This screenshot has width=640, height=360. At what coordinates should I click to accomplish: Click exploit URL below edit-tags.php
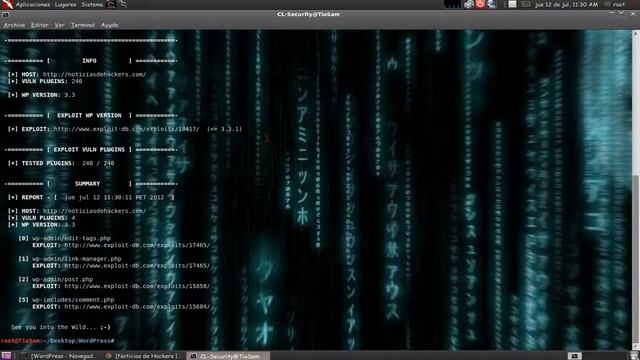point(137,245)
